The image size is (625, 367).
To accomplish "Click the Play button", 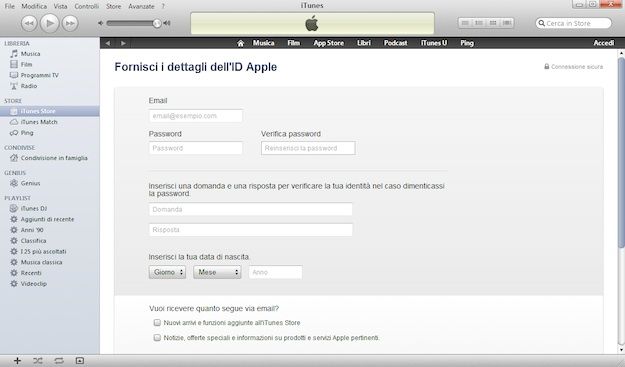I will [50, 23].
